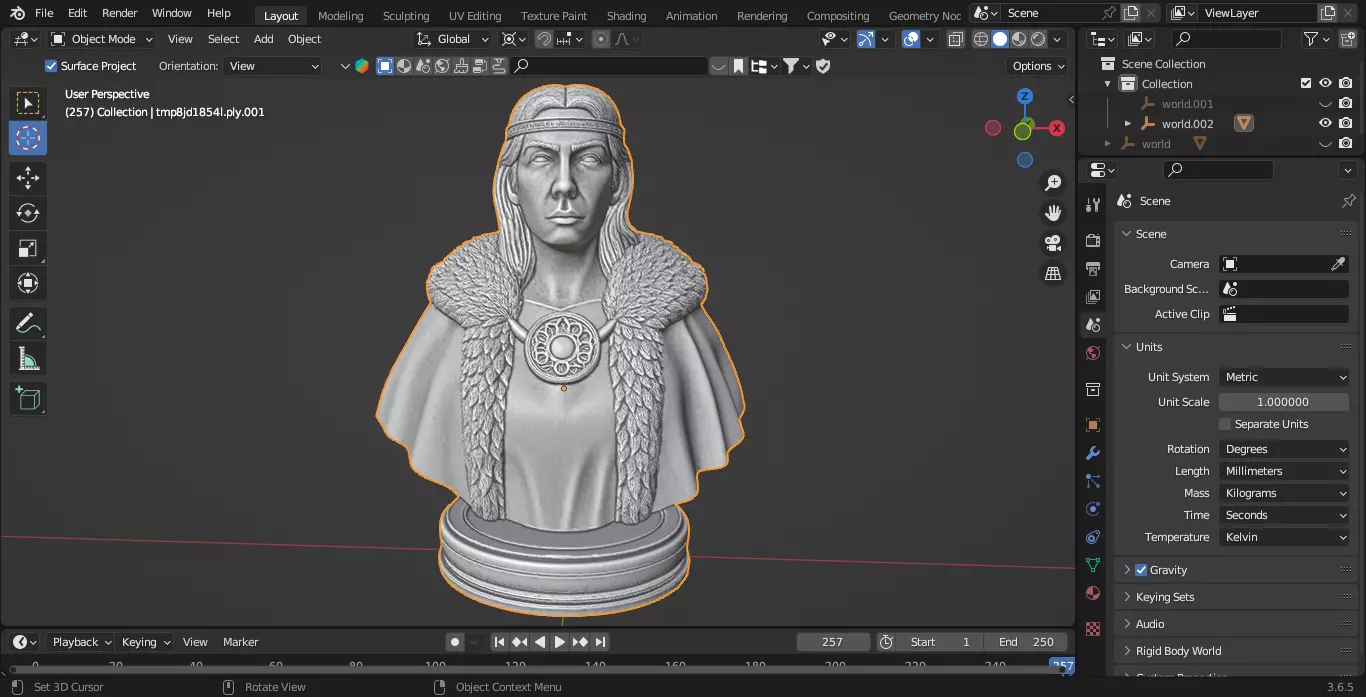1366x697 pixels.
Task: Open the Physics properties tab
Action: tap(1093, 509)
